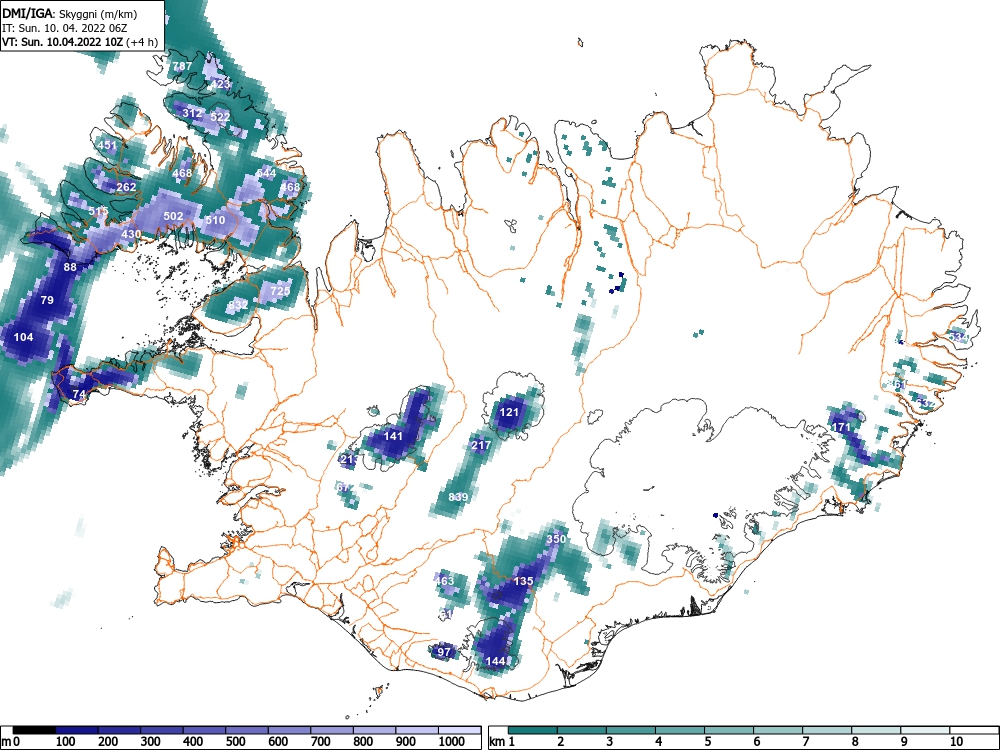Image resolution: width=1000 pixels, height=750 pixels.
Task: Click the '88' value in the dark blue area
Action: pos(70,267)
